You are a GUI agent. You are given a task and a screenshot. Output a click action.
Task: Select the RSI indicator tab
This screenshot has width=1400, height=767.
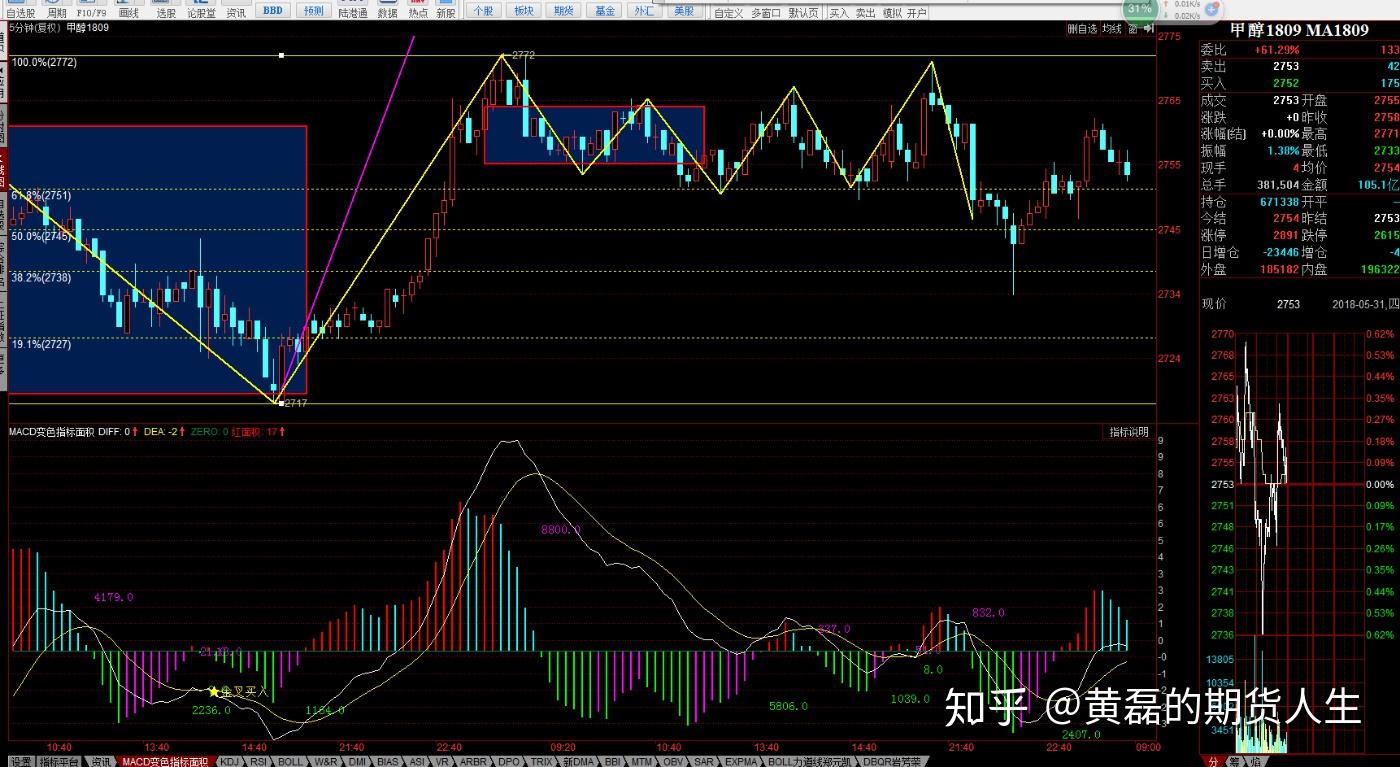259,760
